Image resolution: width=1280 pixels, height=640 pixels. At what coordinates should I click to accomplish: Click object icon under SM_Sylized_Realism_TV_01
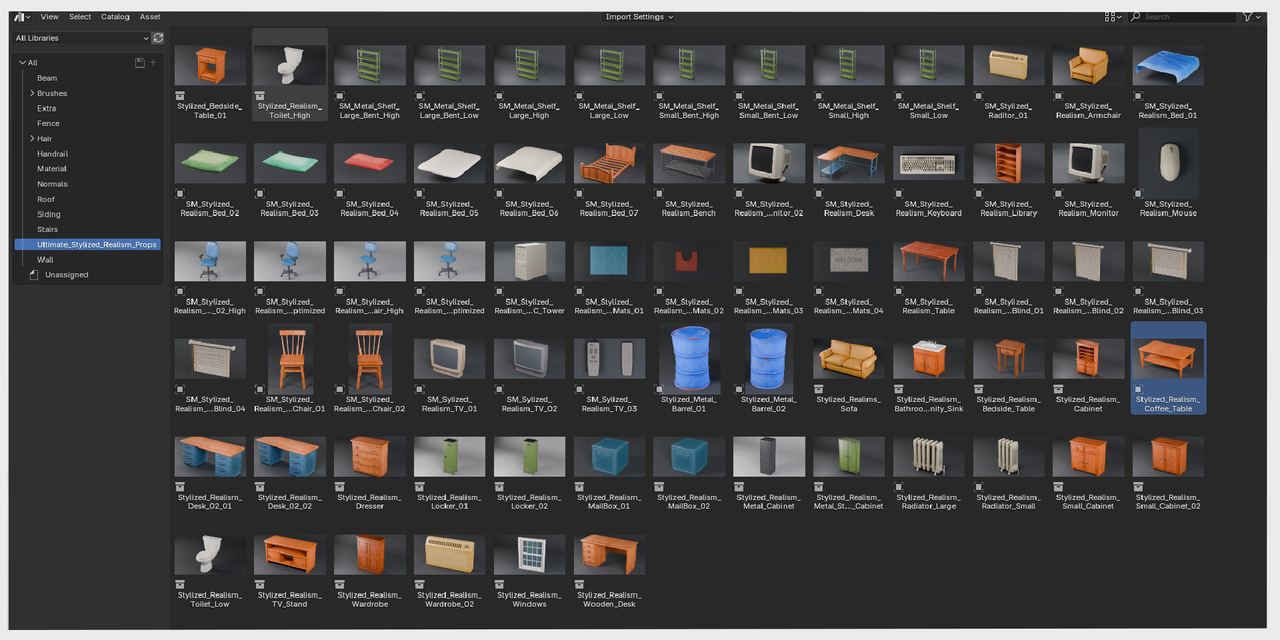click(420, 389)
